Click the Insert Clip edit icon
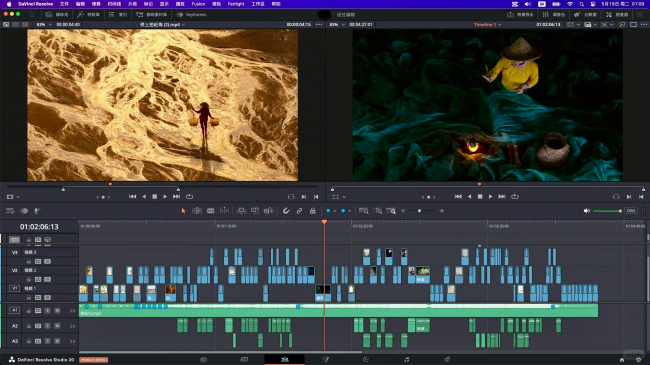The image size is (650, 365). tap(241, 211)
